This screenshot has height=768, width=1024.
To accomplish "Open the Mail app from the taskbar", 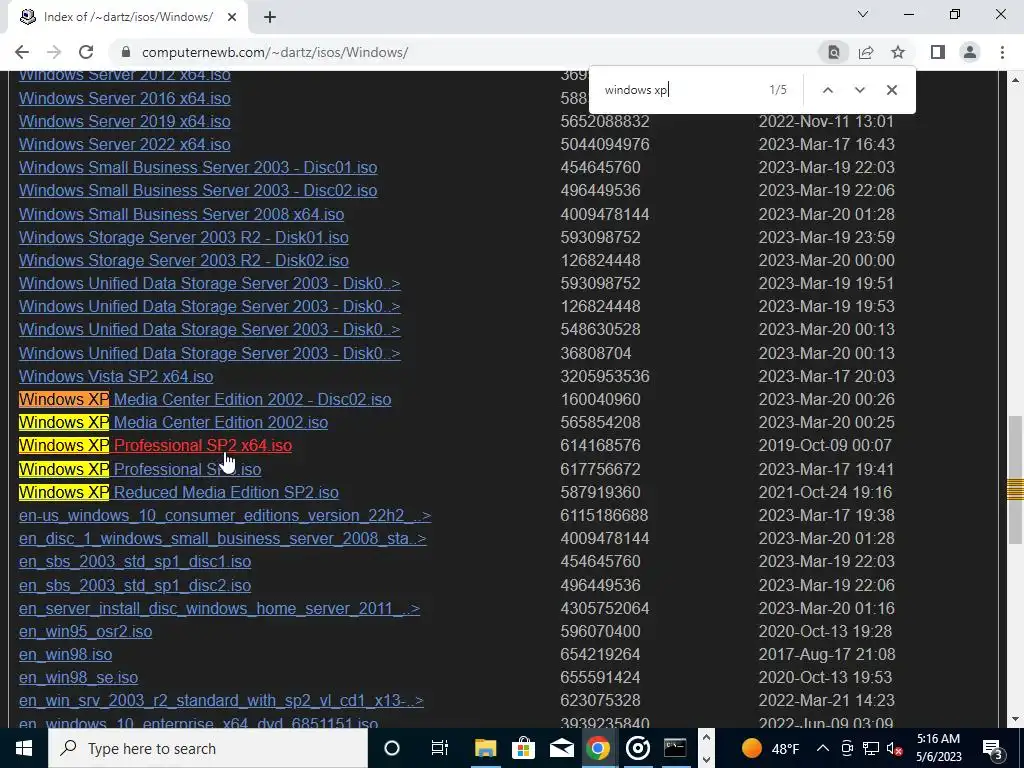I will tap(561, 748).
